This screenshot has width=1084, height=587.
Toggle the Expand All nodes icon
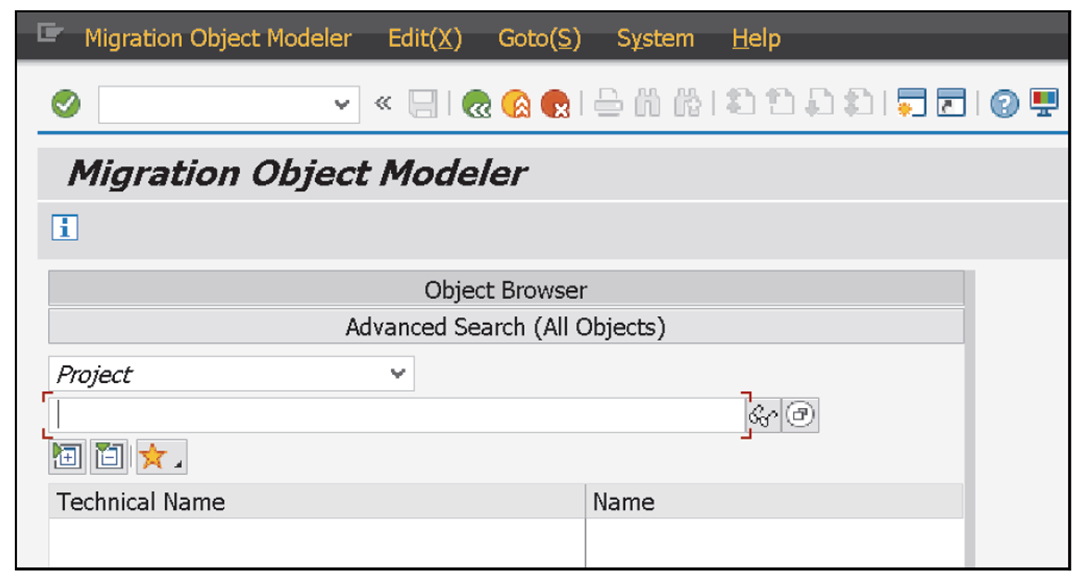point(66,456)
